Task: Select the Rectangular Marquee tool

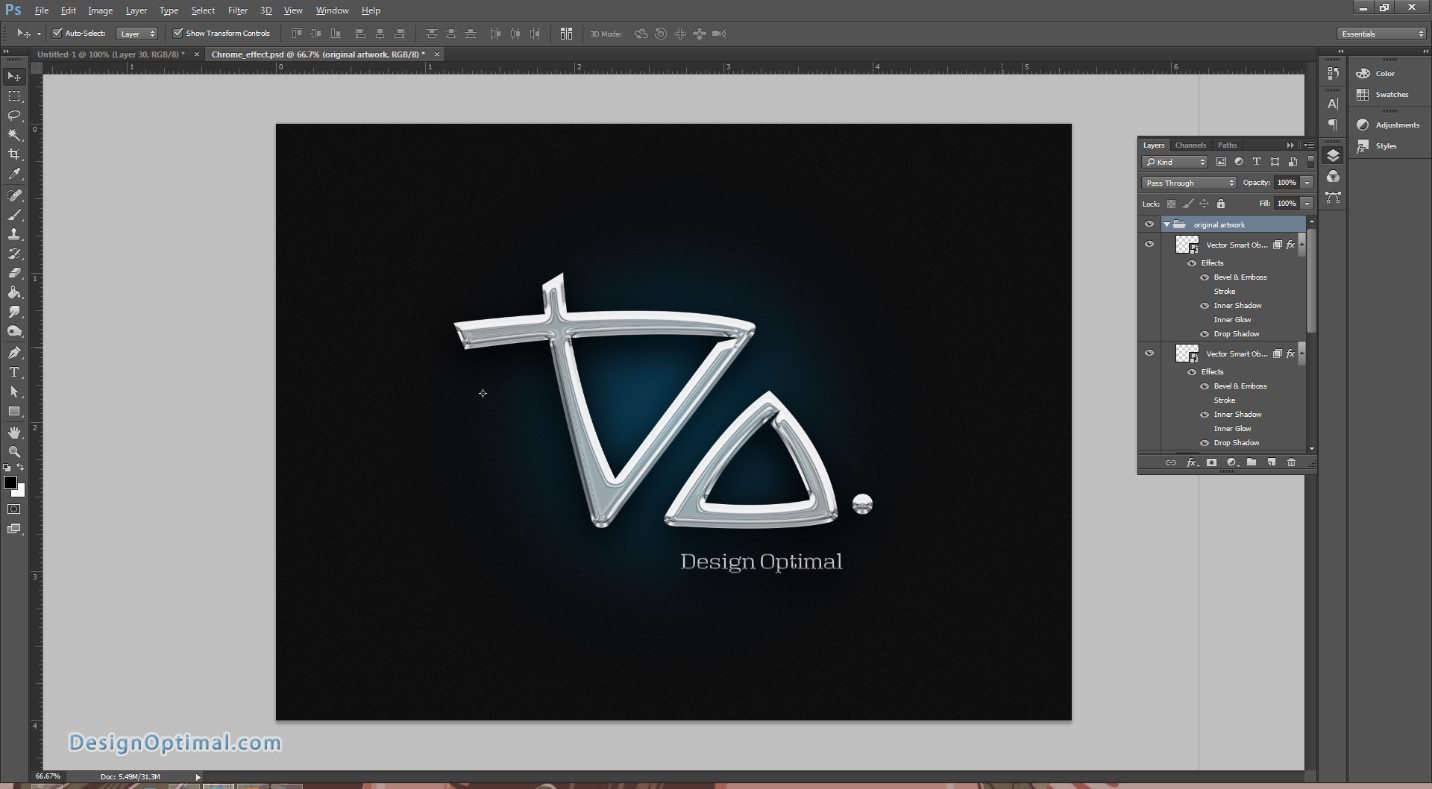Action: 14,96
